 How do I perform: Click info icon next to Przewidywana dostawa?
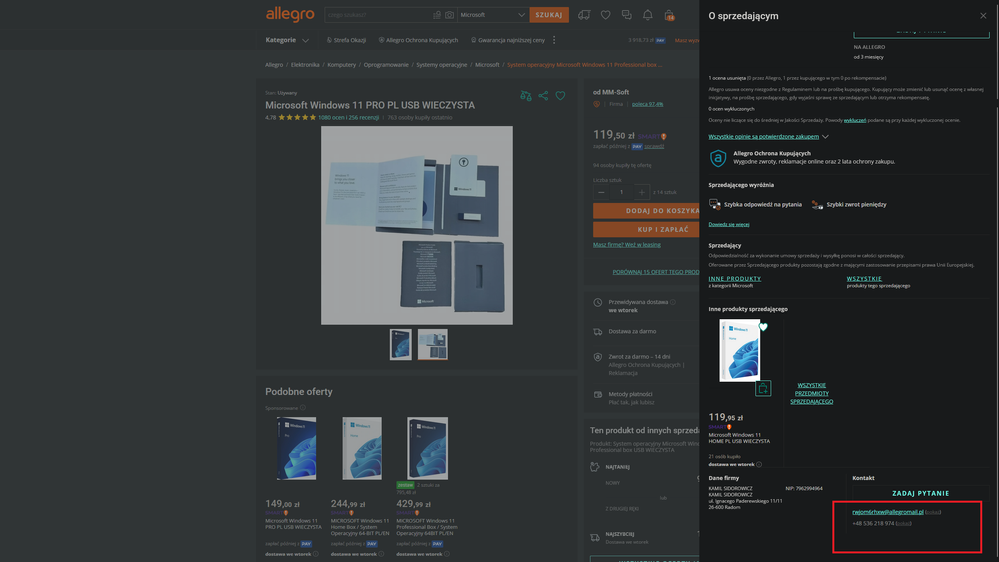[x=673, y=302]
